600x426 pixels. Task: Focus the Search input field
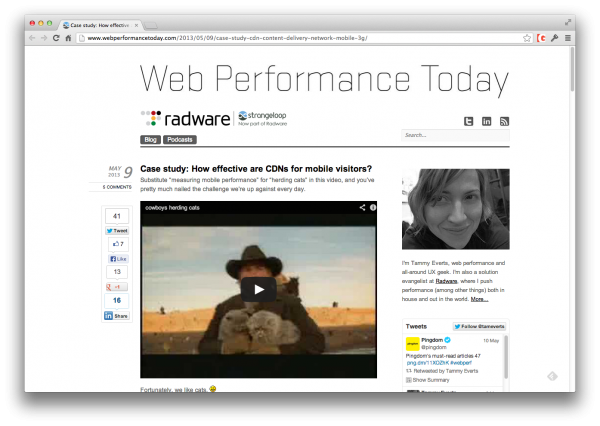pos(455,135)
